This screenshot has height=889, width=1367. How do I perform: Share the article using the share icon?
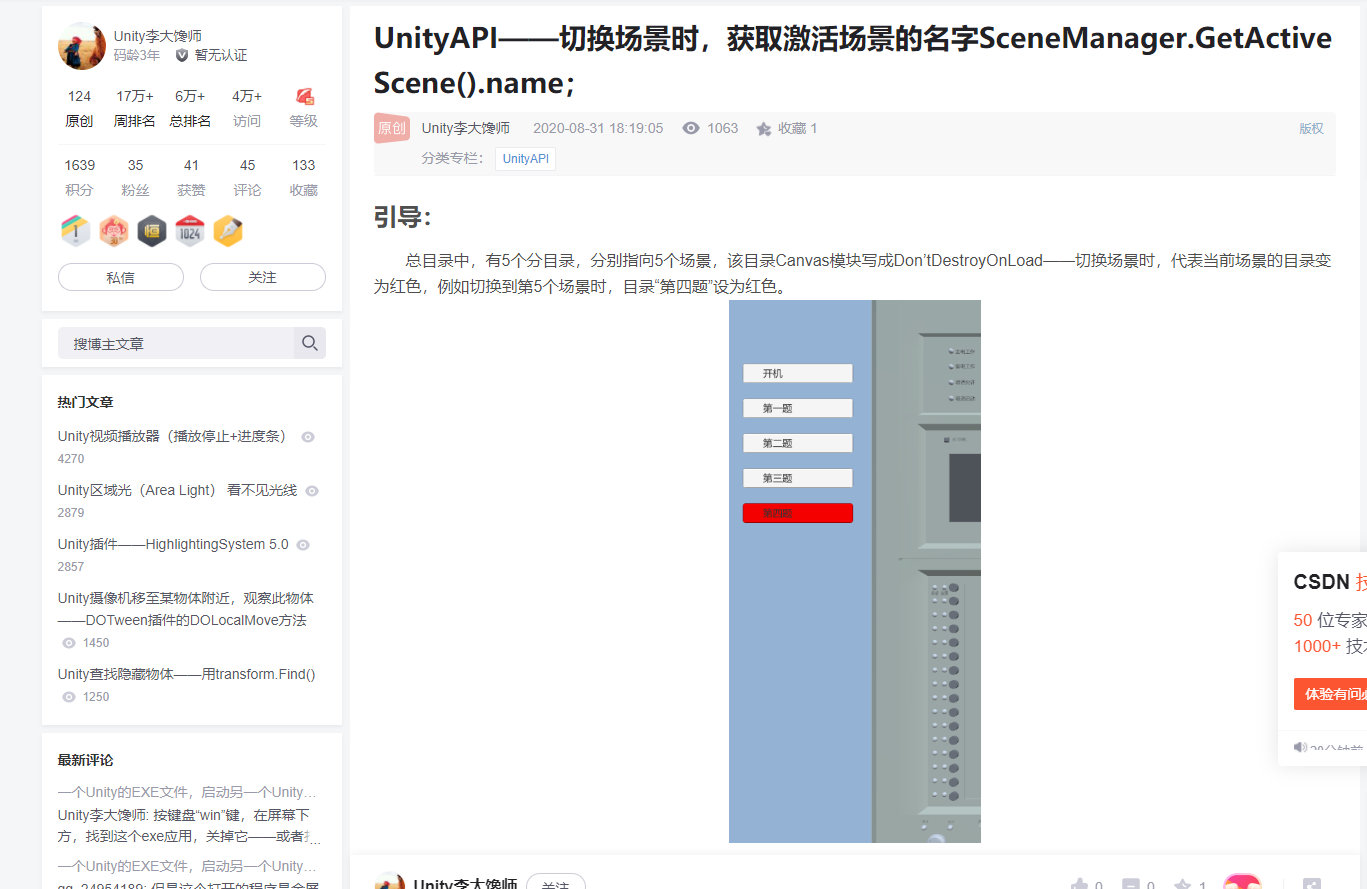[x=1312, y=884]
